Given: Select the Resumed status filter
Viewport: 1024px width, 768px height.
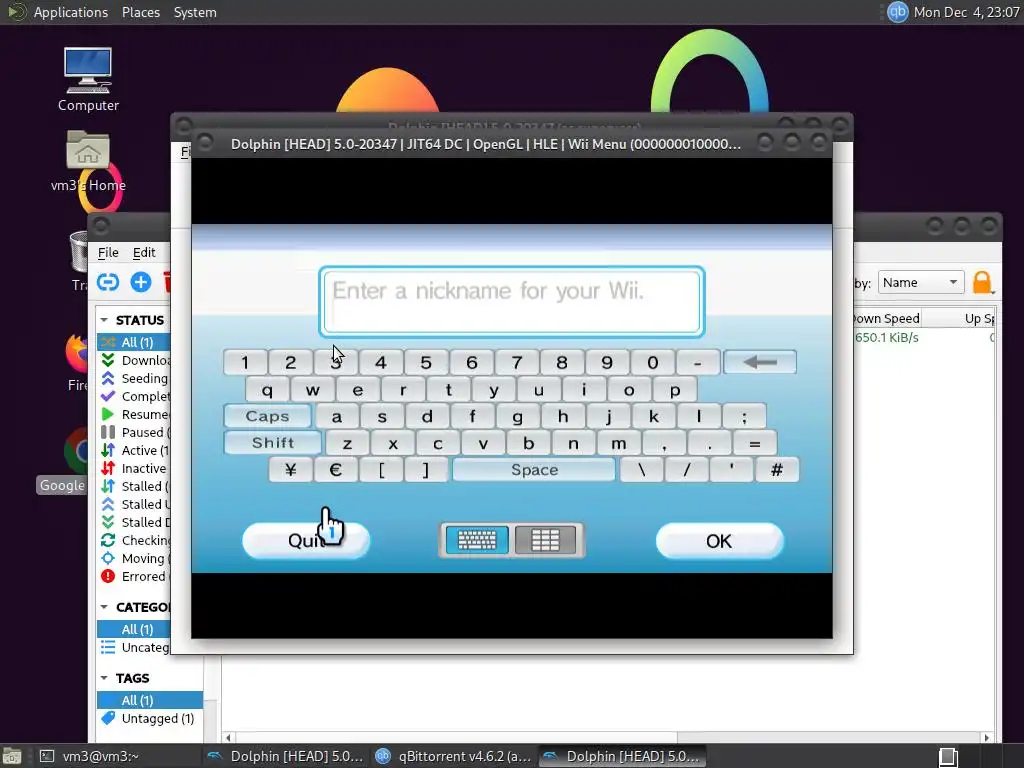Looking at the screenshot, I should pos(134,415).
